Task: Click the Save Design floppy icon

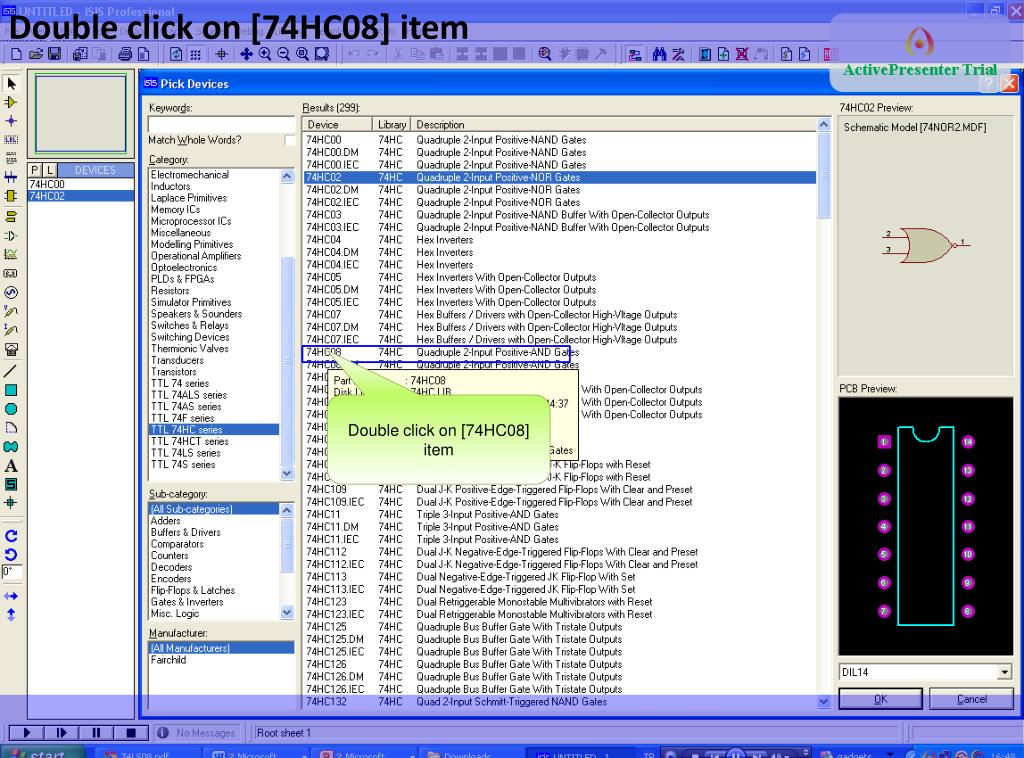Action: tap(55, 54)
